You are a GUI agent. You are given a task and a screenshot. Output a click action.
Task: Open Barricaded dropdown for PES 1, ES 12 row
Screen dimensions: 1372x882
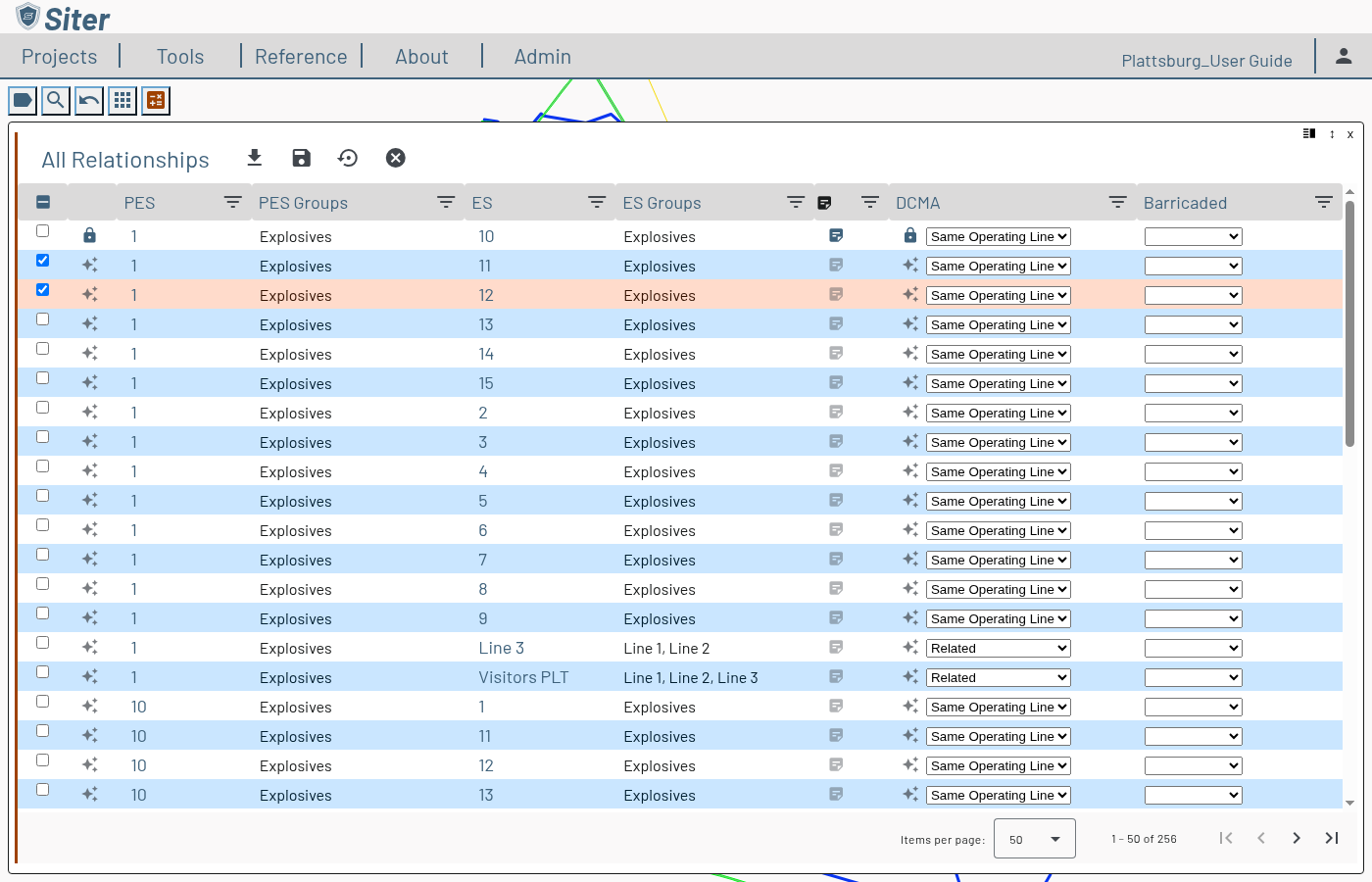click(x=1194, y=295)
